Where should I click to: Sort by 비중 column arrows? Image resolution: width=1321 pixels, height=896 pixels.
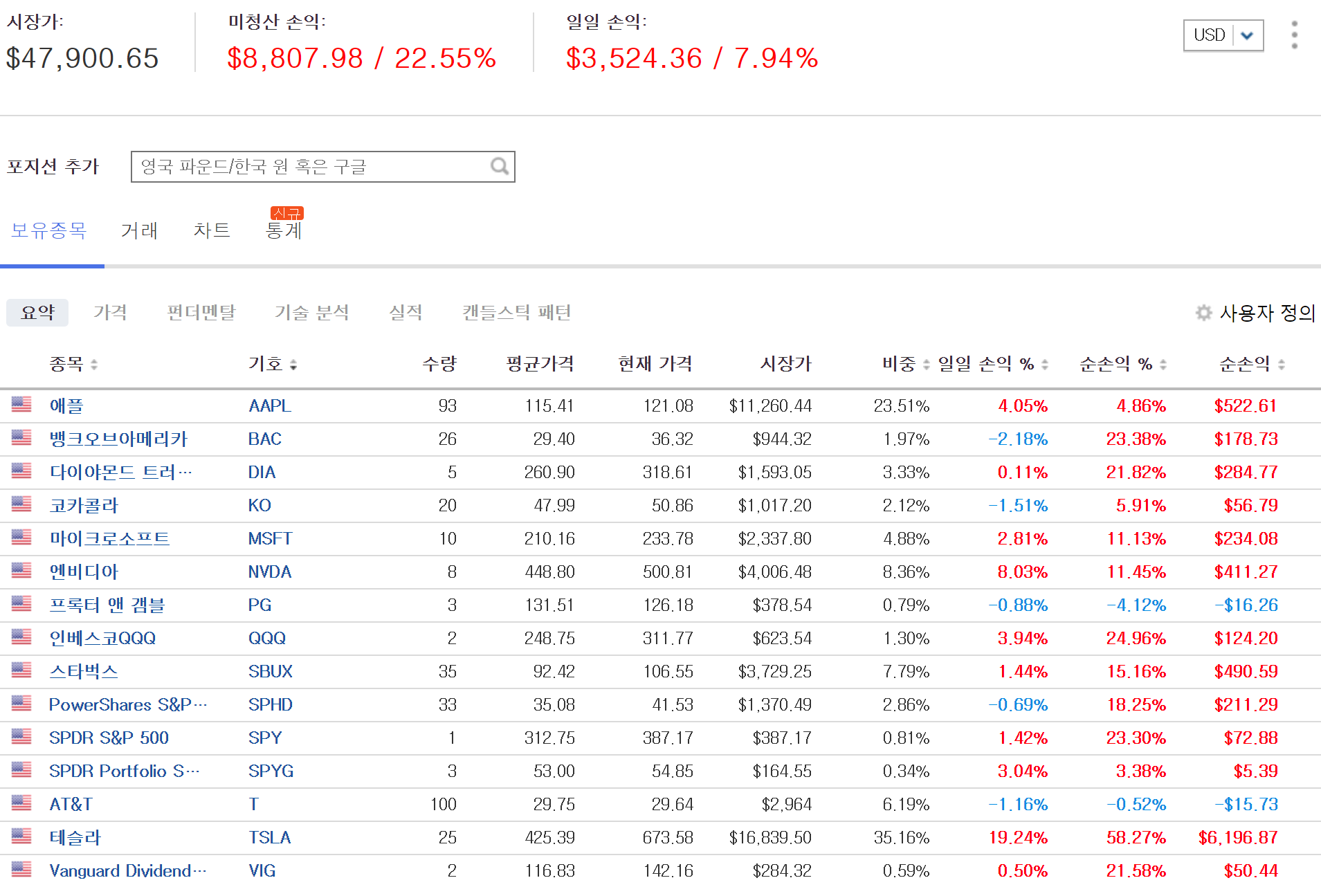click(x=927, y=365)
